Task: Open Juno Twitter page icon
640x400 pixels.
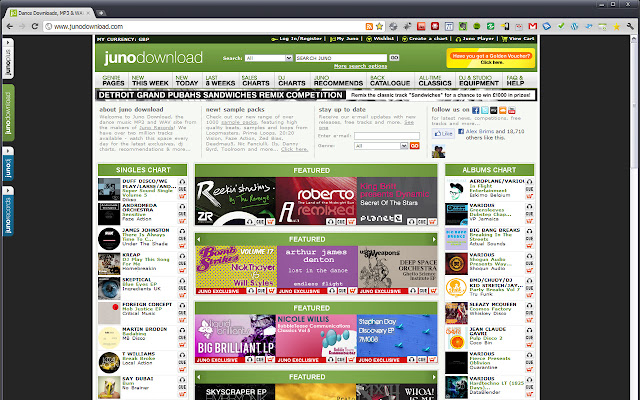Action: pyautogui.click(x=484, y=110)
